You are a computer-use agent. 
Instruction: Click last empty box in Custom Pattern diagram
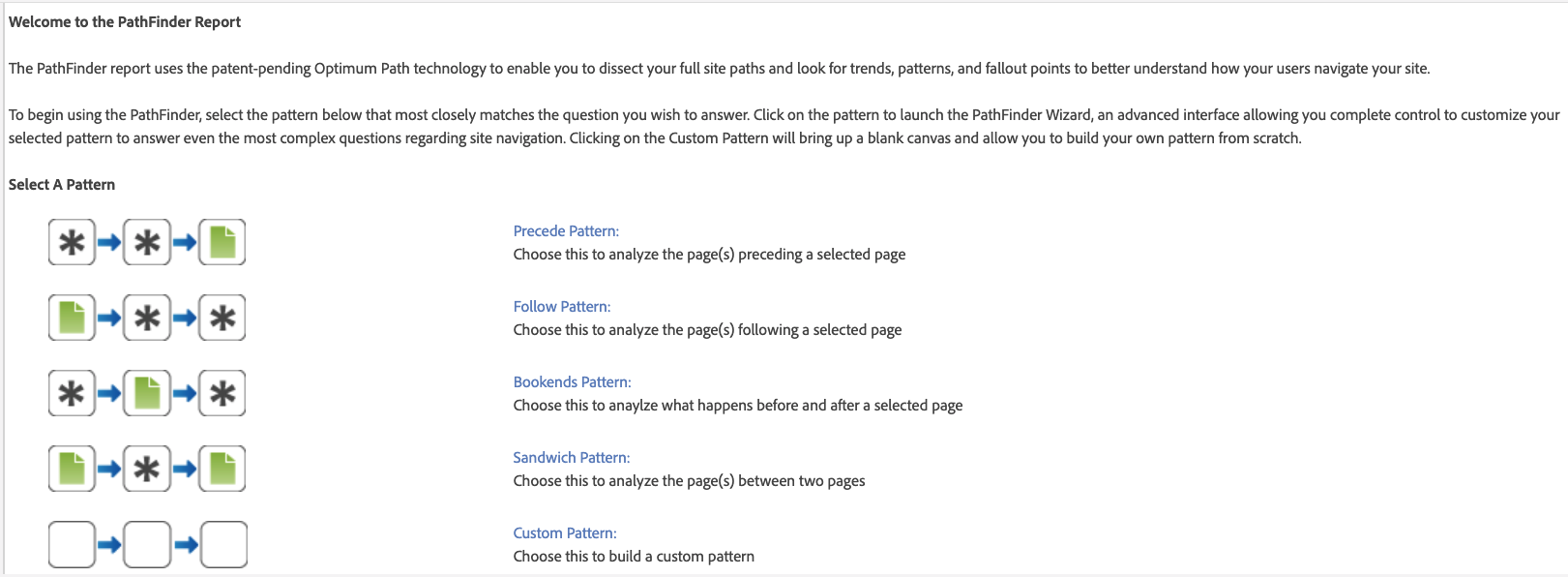pos(223,544)
